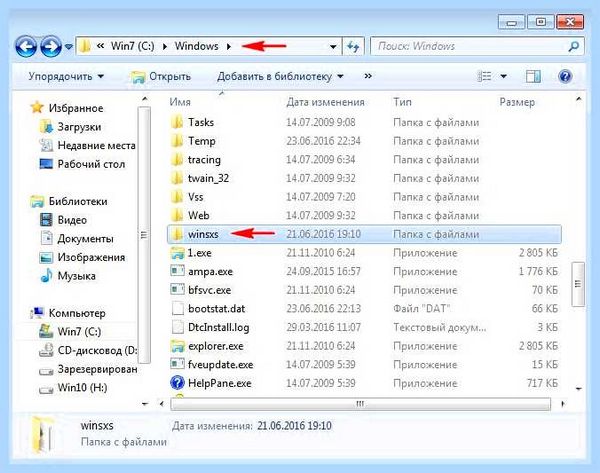Open Help with the question mark icon
The image size is (600, 473).
pos(565,77)
